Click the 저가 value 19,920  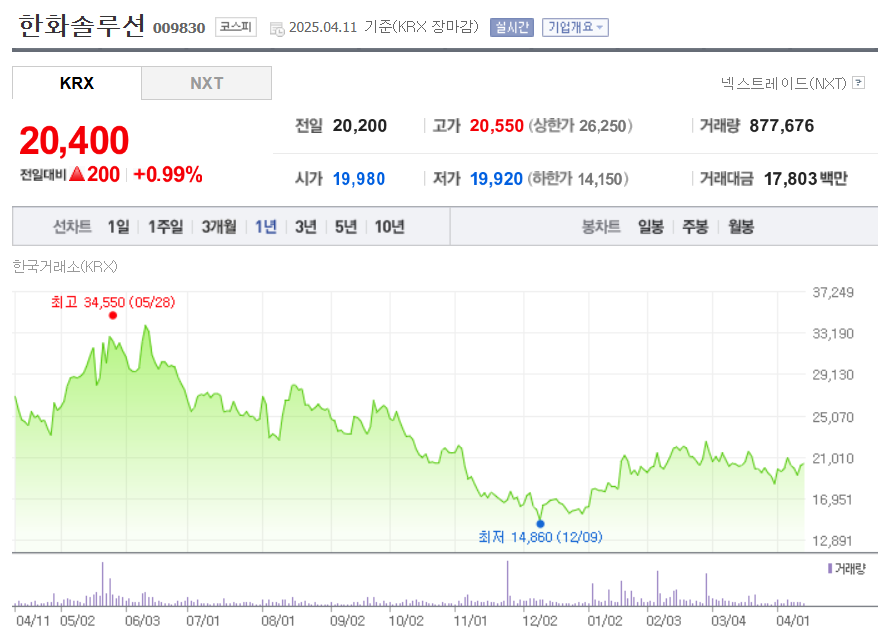[496, 179]
